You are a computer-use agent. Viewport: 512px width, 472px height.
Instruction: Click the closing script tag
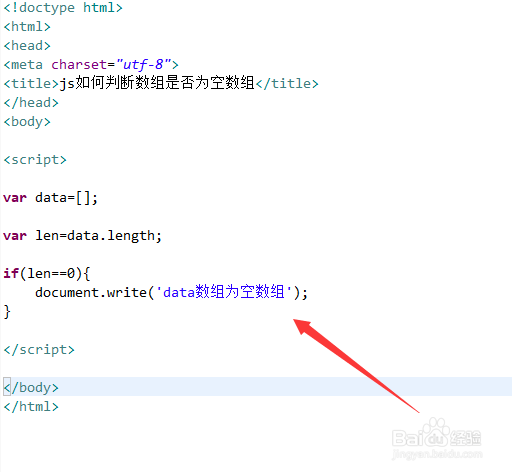(x=39, y=349)
